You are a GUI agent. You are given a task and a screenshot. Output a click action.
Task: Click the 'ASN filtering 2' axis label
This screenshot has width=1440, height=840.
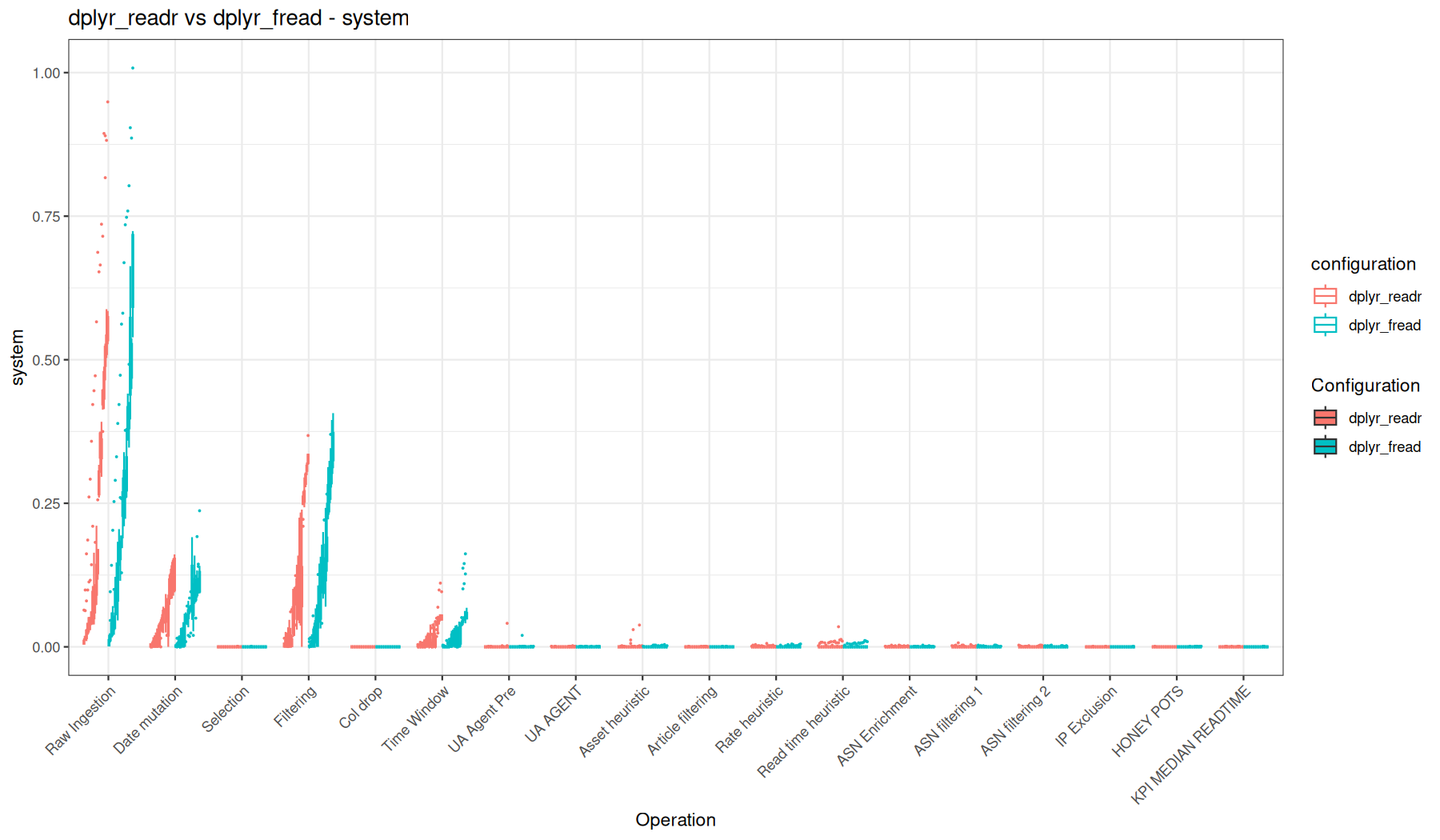tap(1015, 722)
